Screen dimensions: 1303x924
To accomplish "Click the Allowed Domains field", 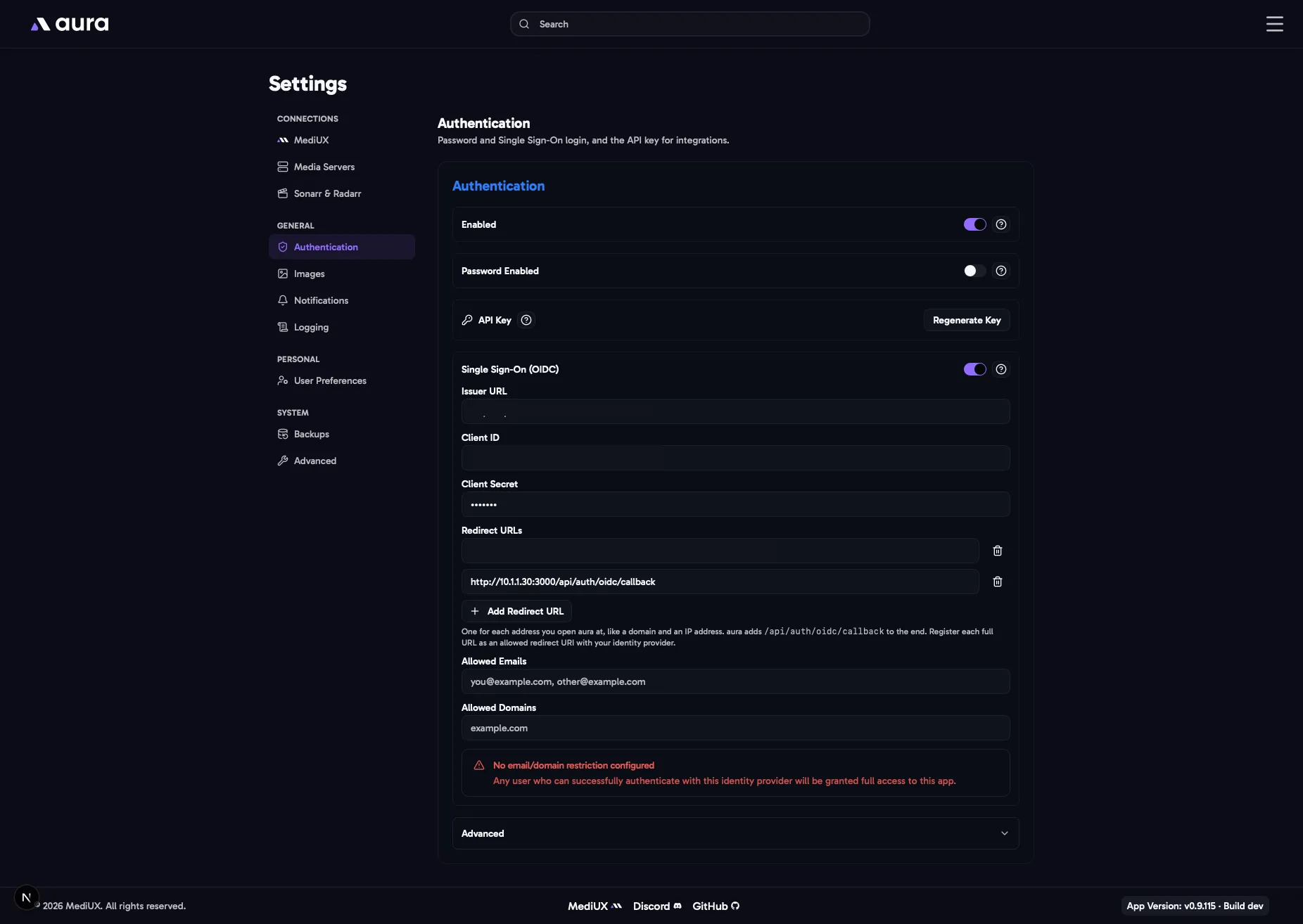I will 735,728.
